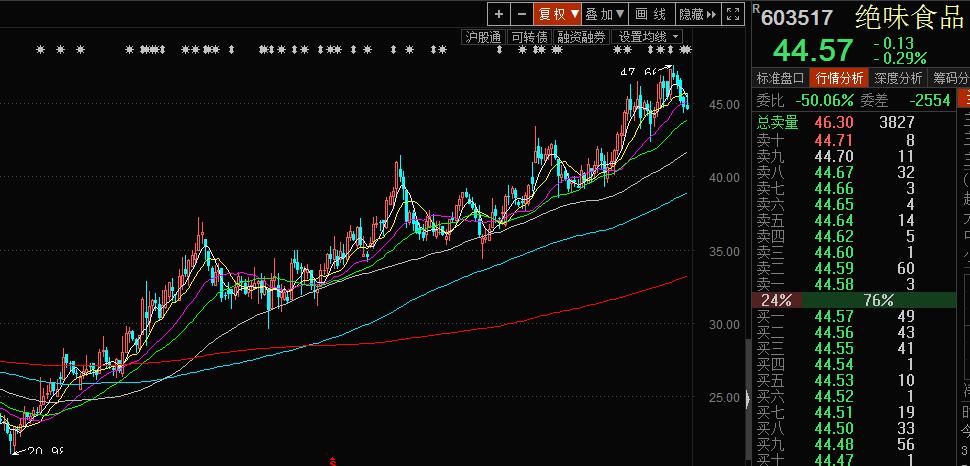Toggle the 融资融券 indicator
This screenshot has width=970, height=466.
click(582, 37)
